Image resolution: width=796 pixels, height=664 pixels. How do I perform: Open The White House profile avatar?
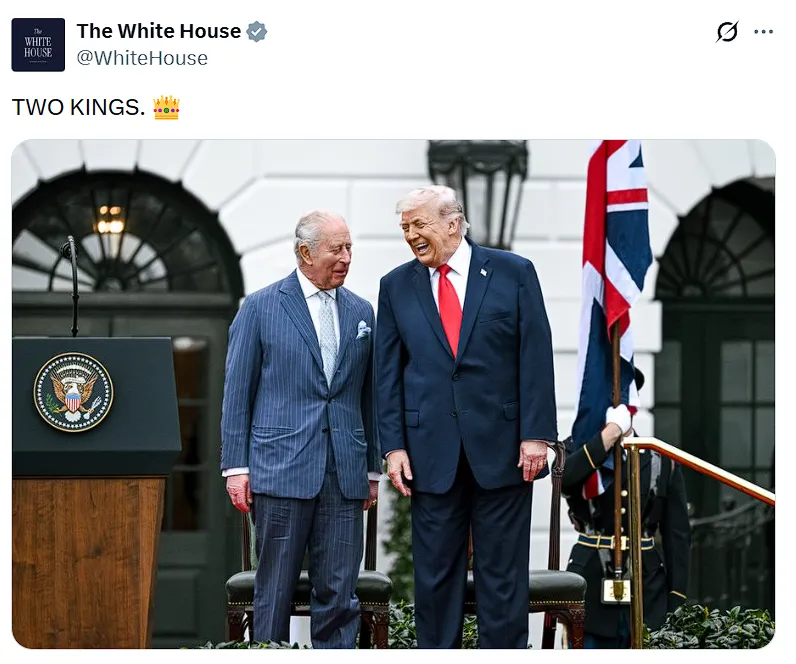[38, 45]
